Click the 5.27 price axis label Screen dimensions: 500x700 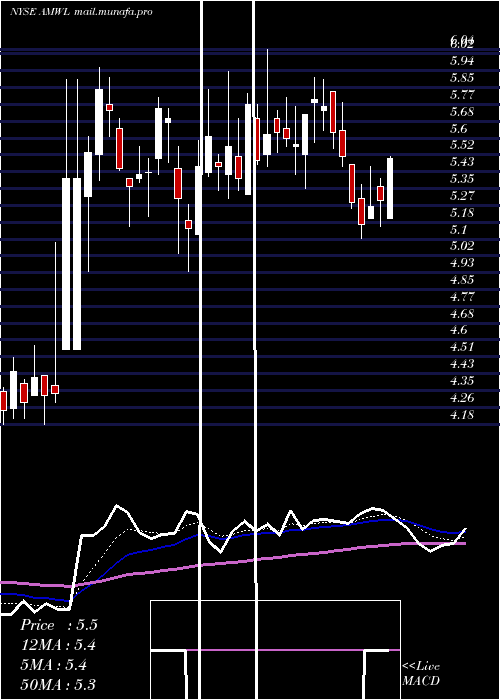click(x=462, y=196)
